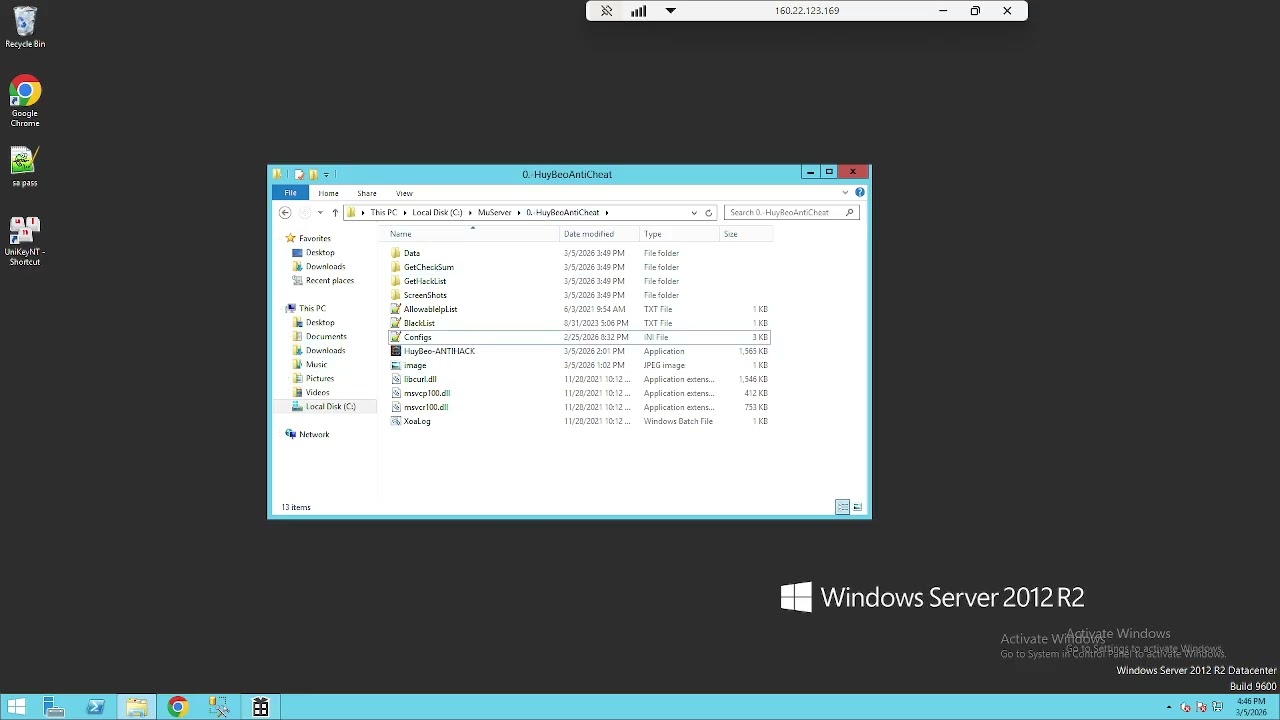Select the HuyBeo-ANTIHACK application file
1280x720 pixels.
tap(438, 351)
